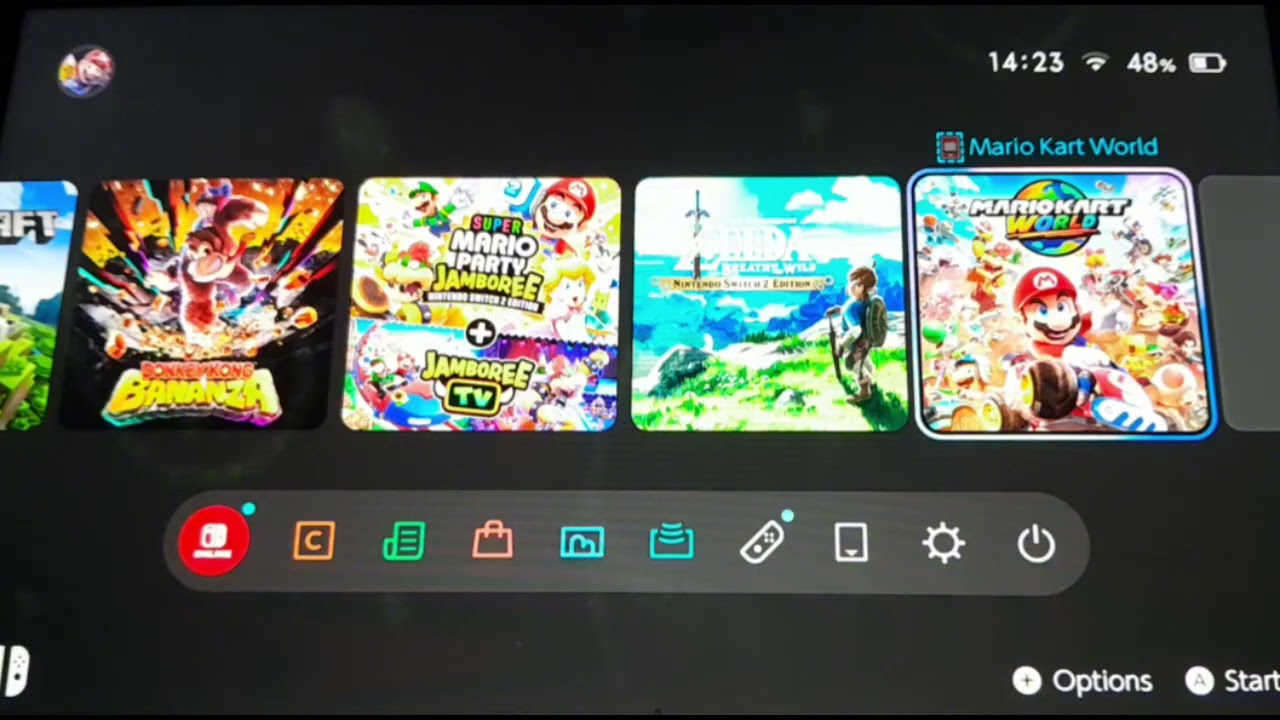Open the Album icon
Viewport: 1280px width, 720px height.
coord(582,542)
